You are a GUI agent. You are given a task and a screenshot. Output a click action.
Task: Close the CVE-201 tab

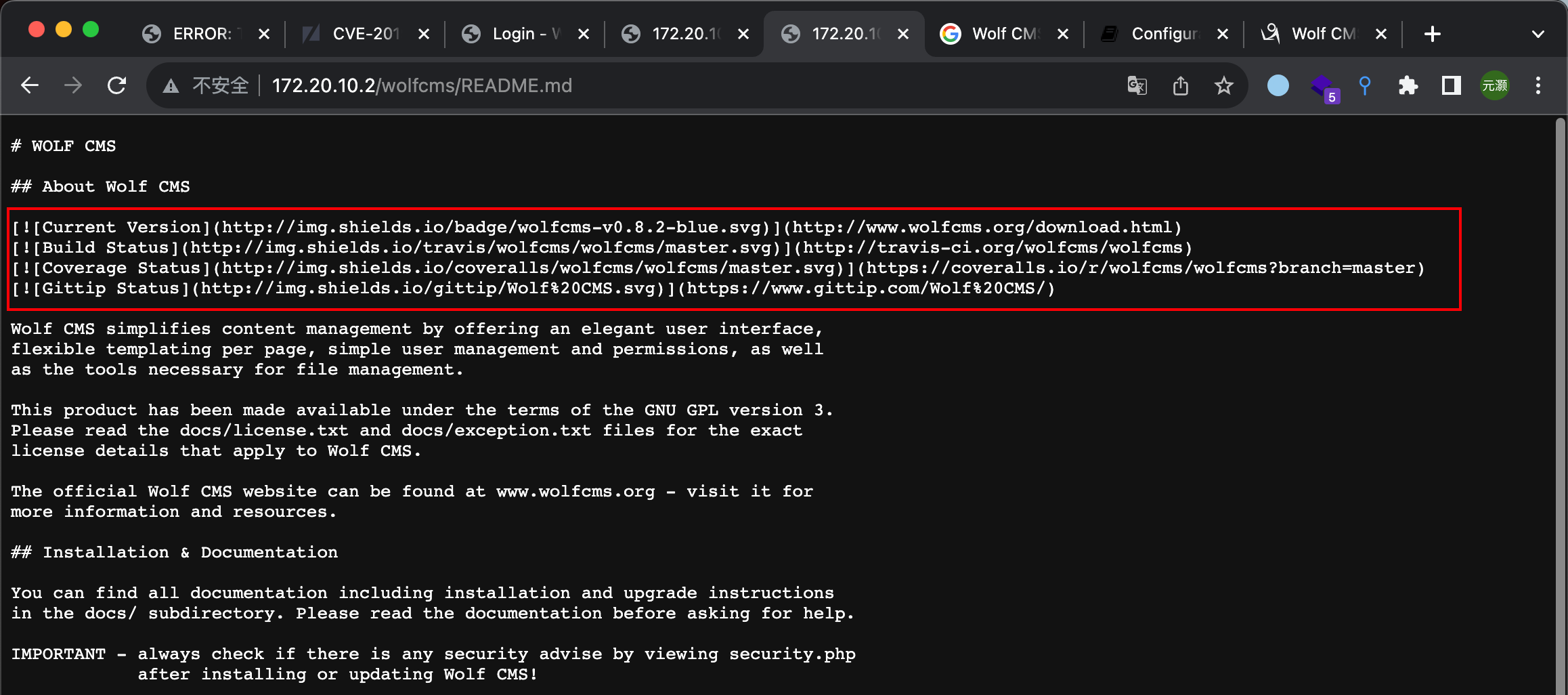tap(424, 34)
